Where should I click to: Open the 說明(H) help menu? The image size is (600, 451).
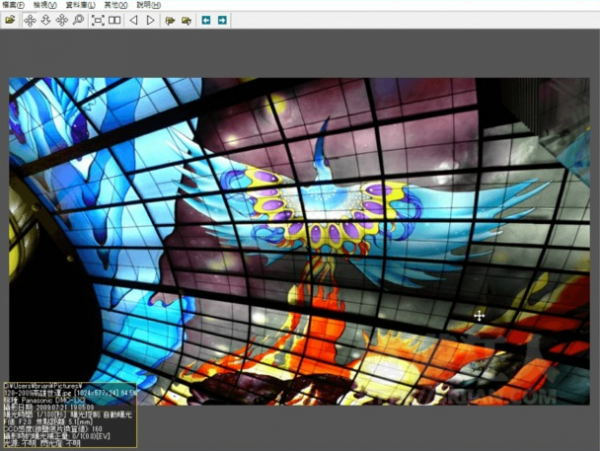click(150, 5)
